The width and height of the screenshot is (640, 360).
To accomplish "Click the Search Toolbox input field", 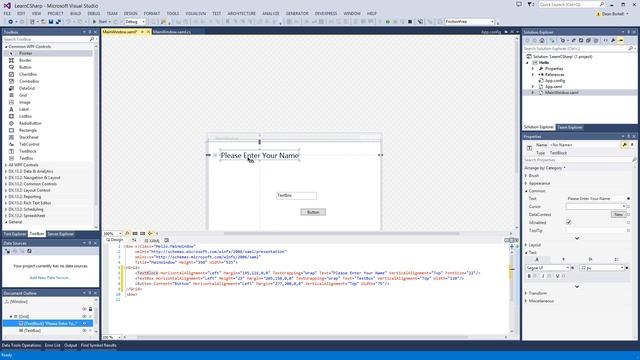I will 46,39.
